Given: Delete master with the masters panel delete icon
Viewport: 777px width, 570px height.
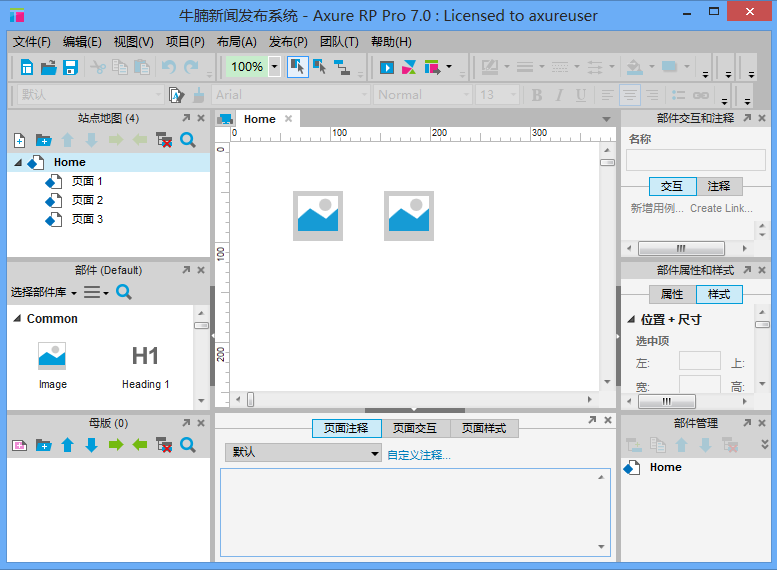Looking at the screenshot, I should (x=164, y=445).
